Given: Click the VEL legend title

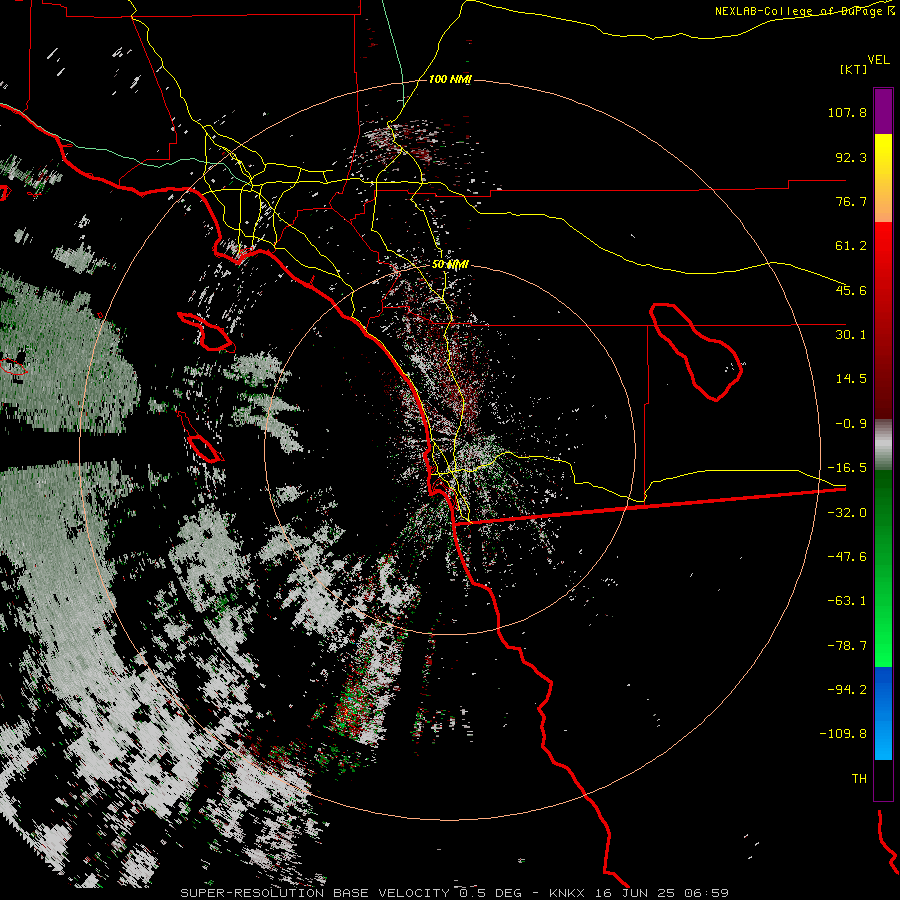Looking at the screenshot, I should point(878,60).
